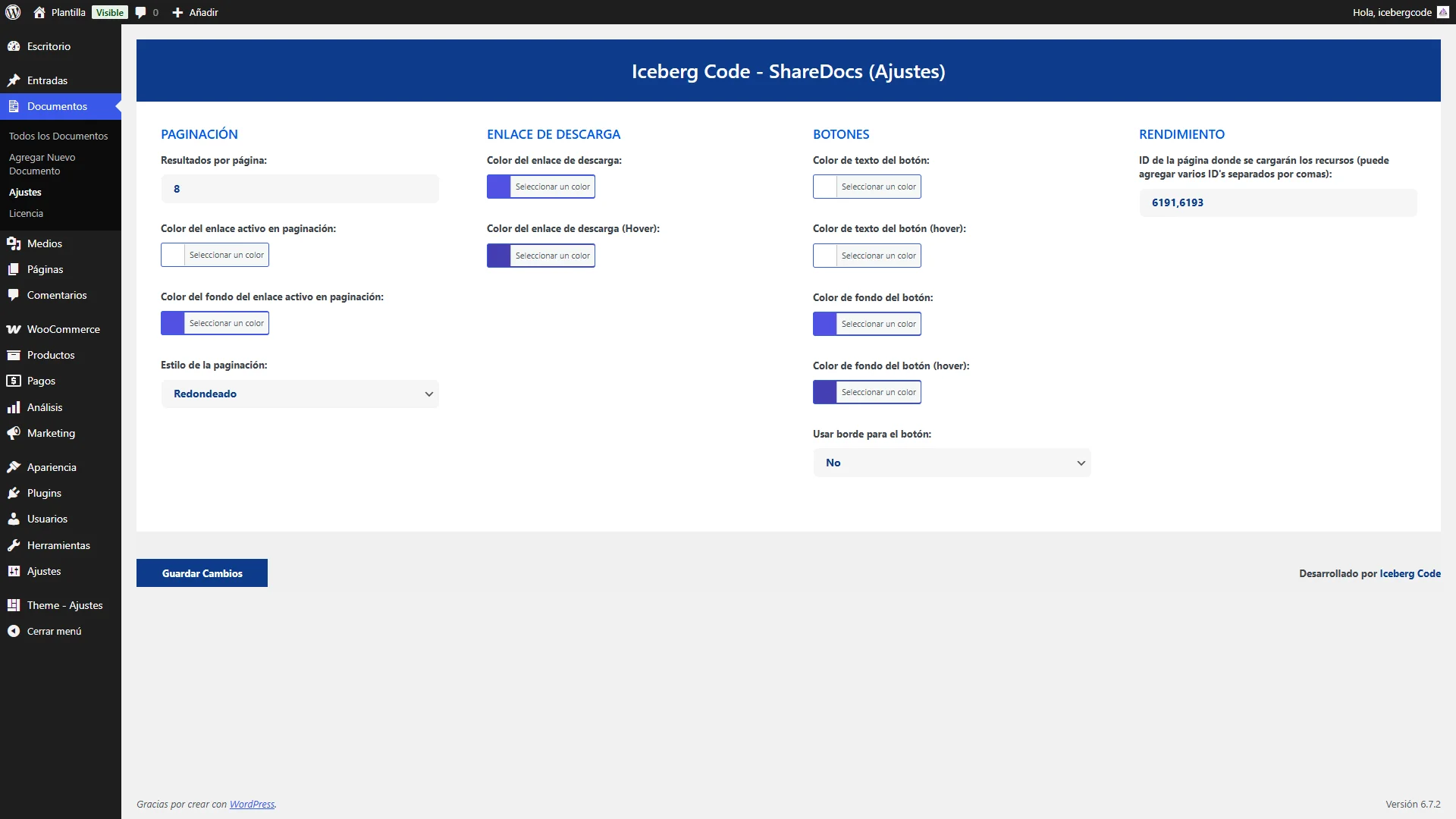Open the Herramientas menu label
Image resolution: width=1456 pixels, height=819 pixels.
pyautogui.click(x=58, y=545)
